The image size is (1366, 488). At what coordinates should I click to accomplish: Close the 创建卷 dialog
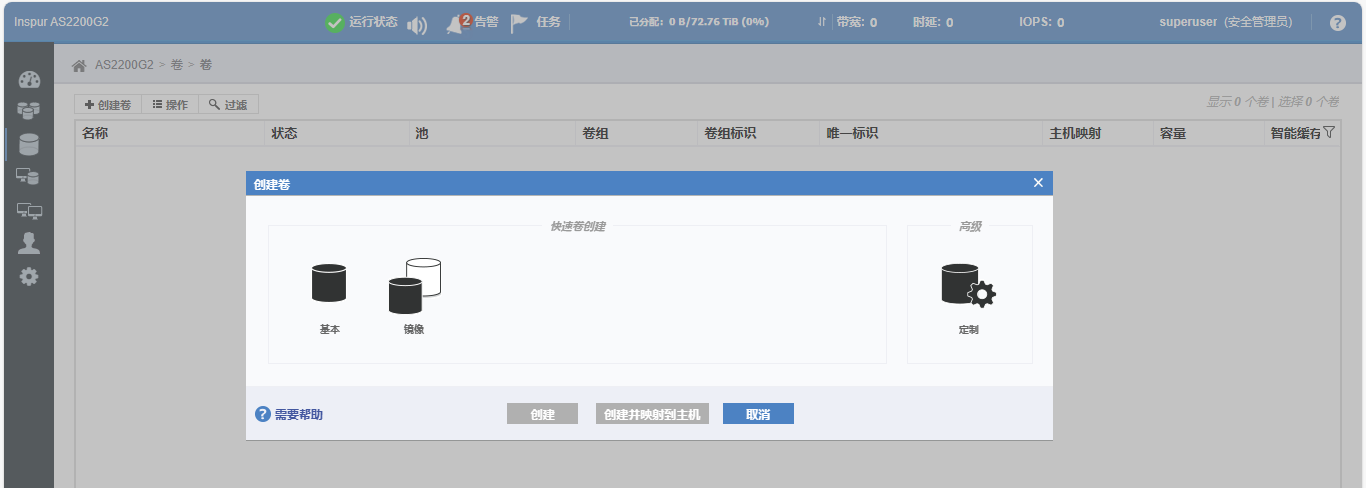pyautogui.click(x=1038, y=183)
